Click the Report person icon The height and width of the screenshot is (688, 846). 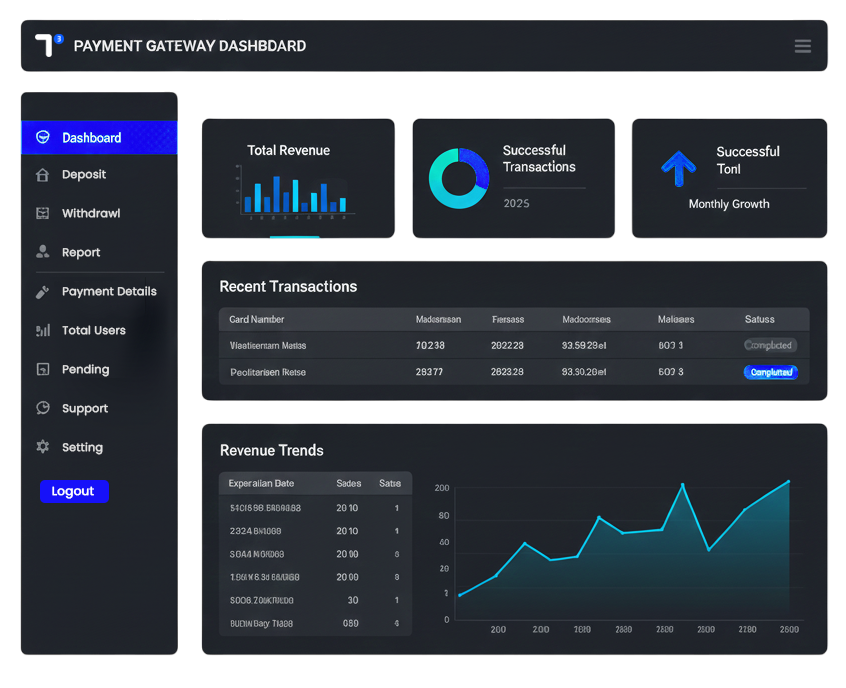click(42, 253)
